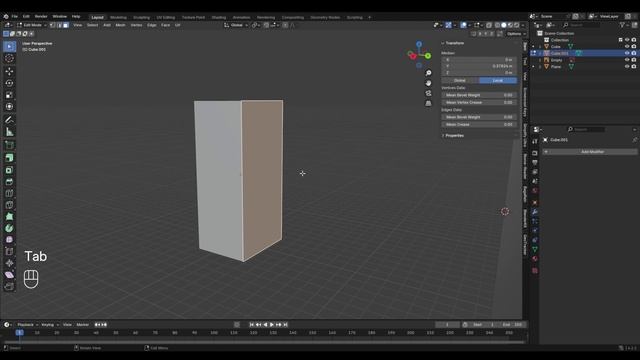
Task: Play the animation
Action: coord(272,325)
